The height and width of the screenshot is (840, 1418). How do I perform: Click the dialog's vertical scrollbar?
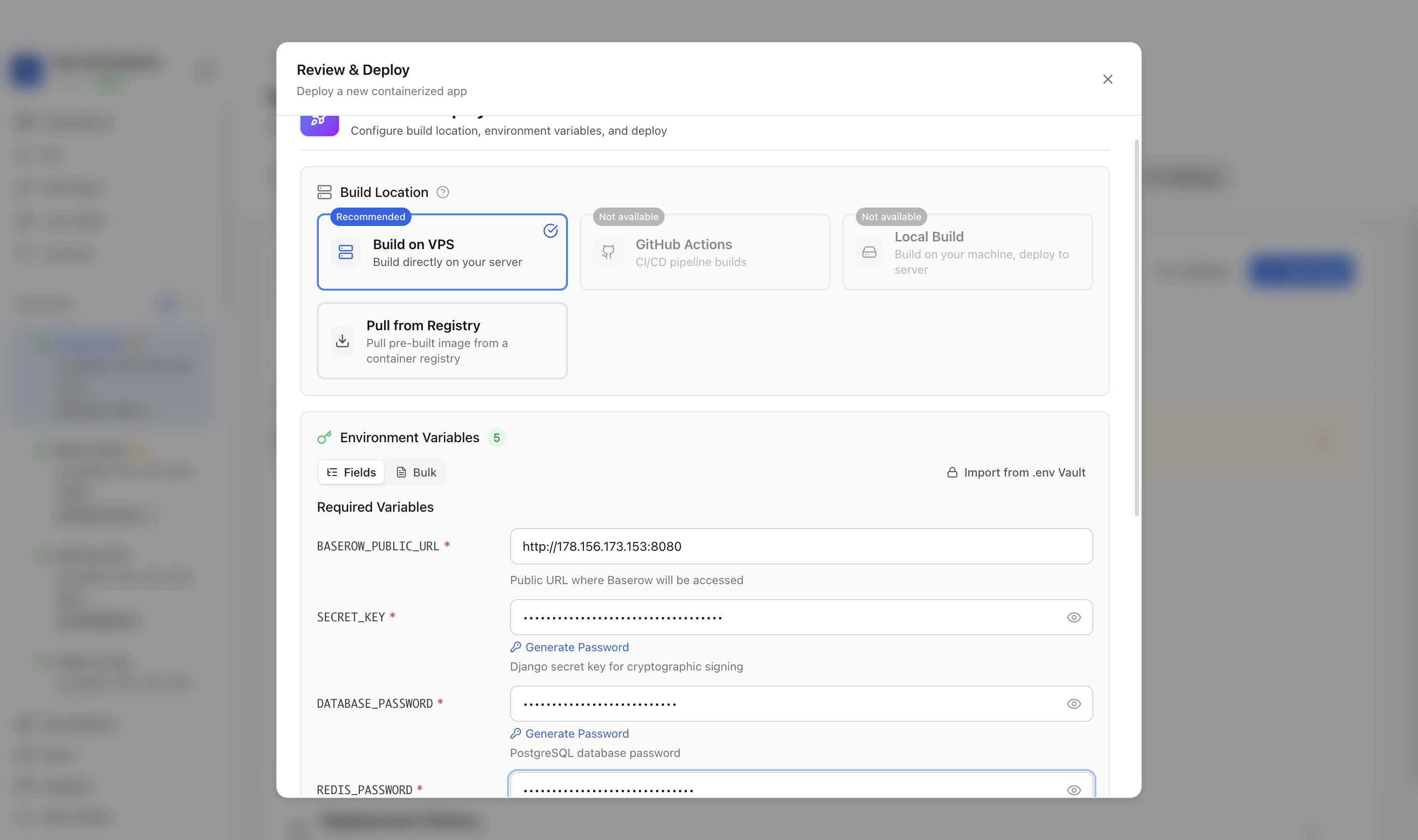[1136, 327]
